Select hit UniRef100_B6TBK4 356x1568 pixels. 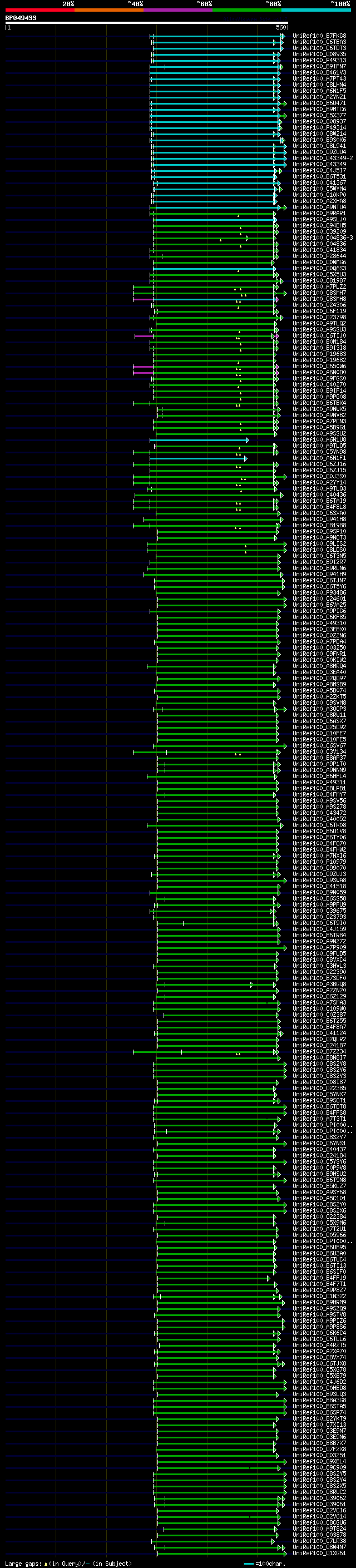point(319,403)
